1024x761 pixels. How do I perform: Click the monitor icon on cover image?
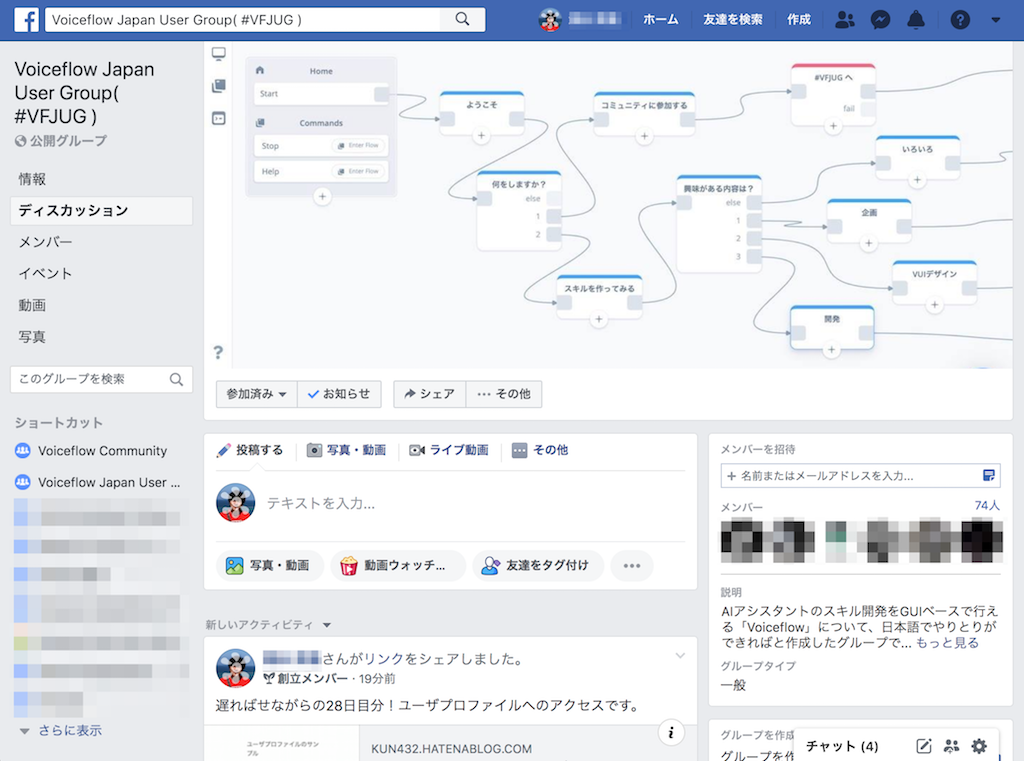(219, 54)
